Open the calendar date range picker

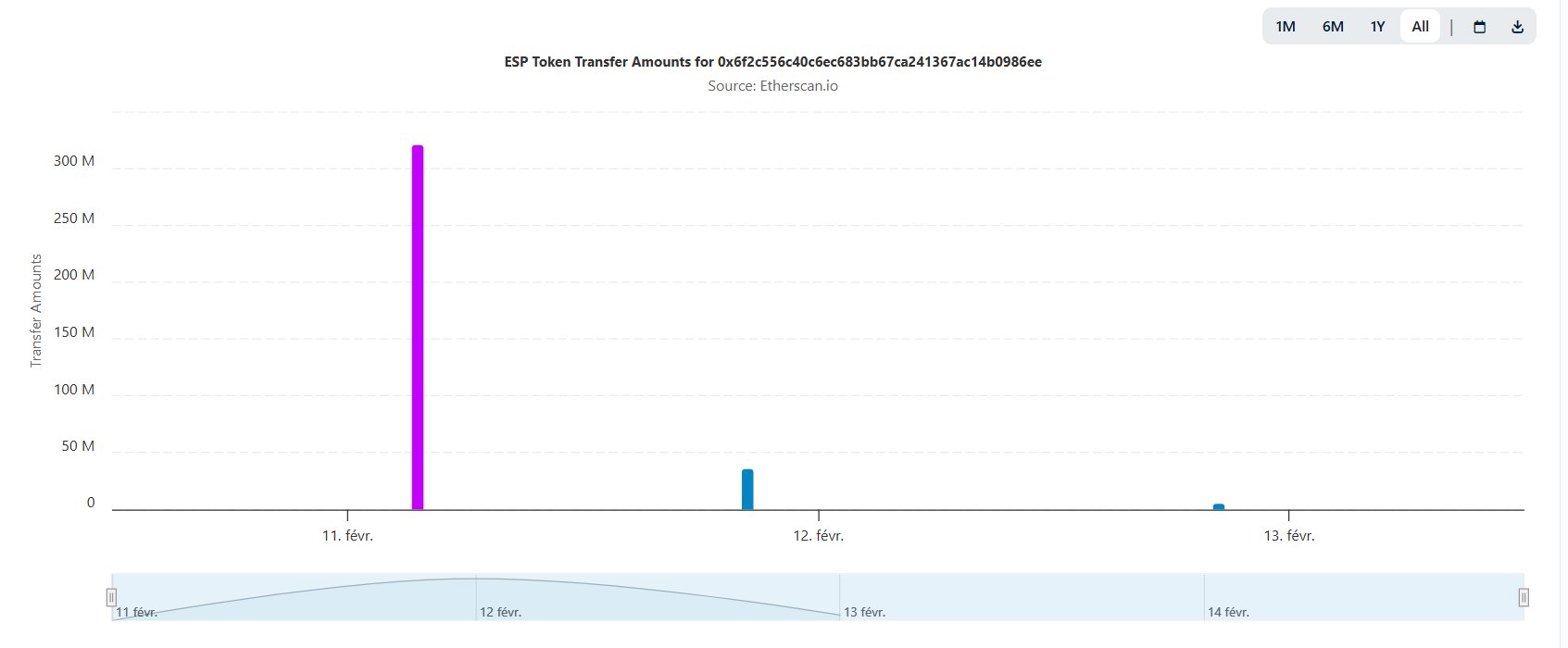(1479, 27)
